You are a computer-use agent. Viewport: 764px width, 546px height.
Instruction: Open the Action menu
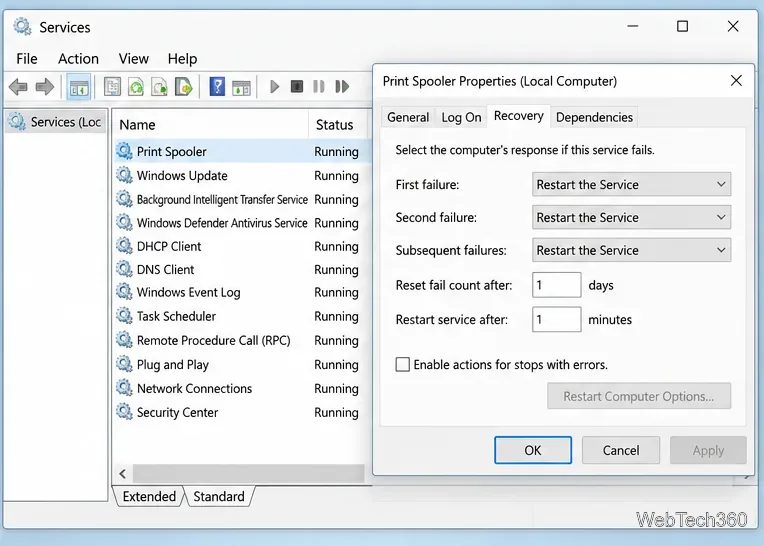(78, 59)
